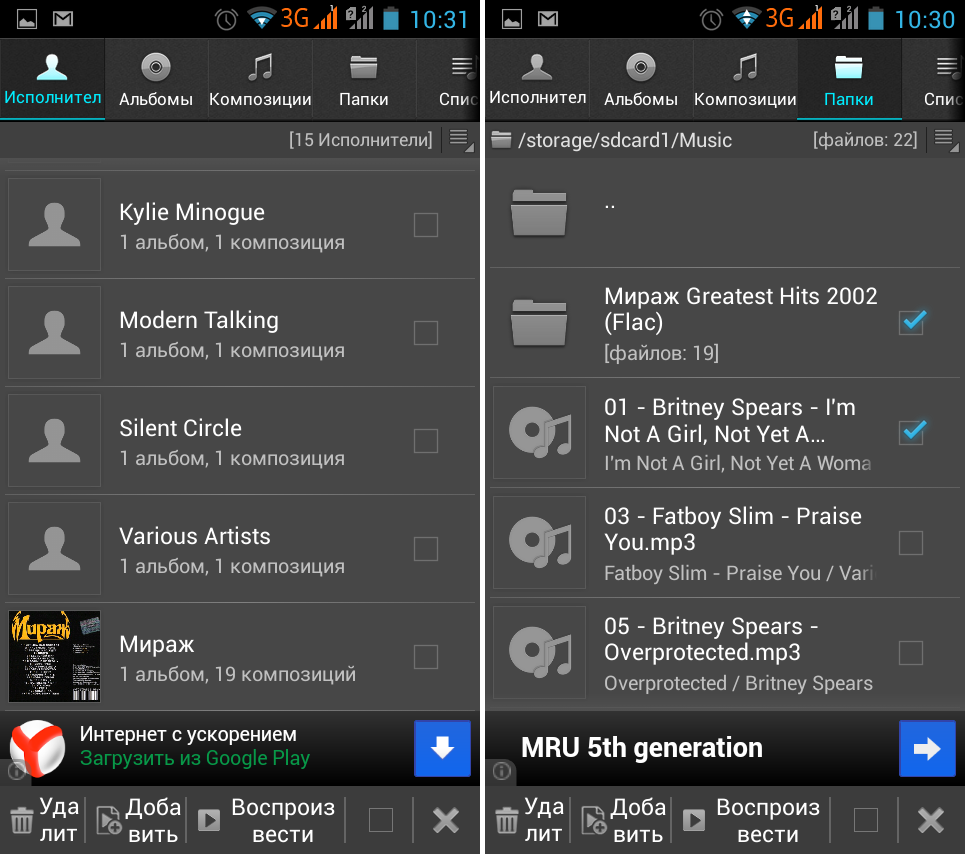Viewport: 965px width, 854px height.
Task: Tap alarm clock icon in right status bar
Action: 711,20
